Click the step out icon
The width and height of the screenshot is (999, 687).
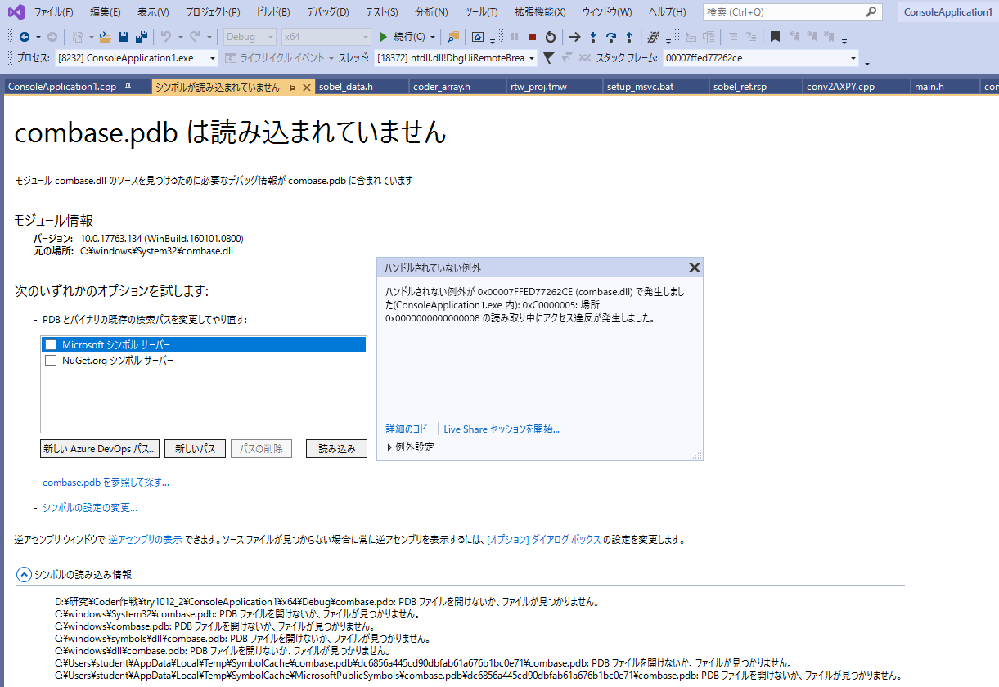tap(629, 37)
